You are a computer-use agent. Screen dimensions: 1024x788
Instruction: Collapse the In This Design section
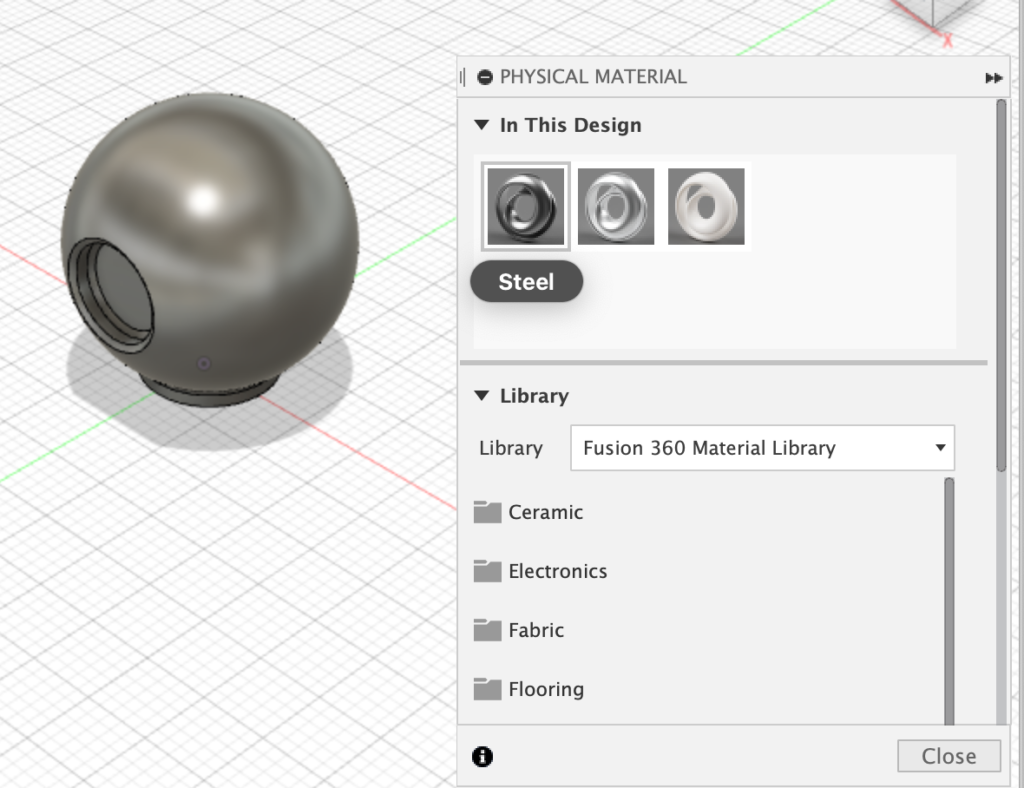pos(482,126)
